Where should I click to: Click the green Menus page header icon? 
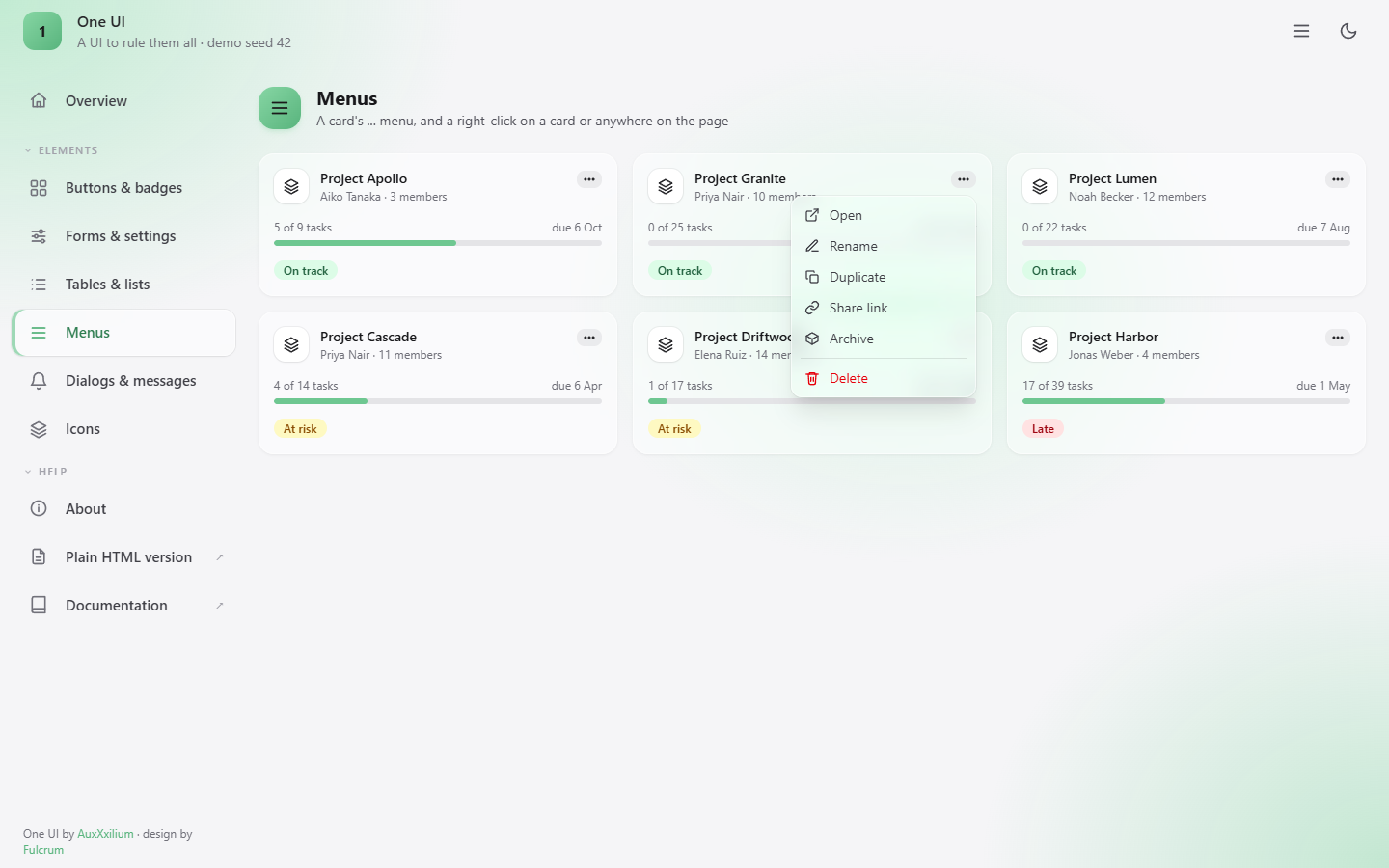[280, 108]
